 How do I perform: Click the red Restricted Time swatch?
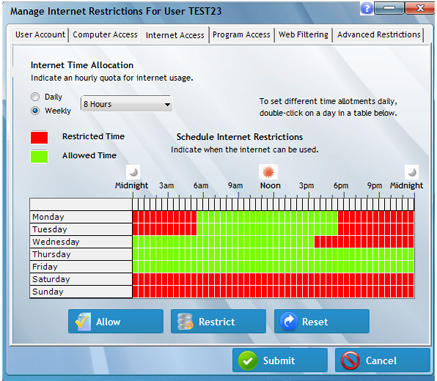(39, 138)
